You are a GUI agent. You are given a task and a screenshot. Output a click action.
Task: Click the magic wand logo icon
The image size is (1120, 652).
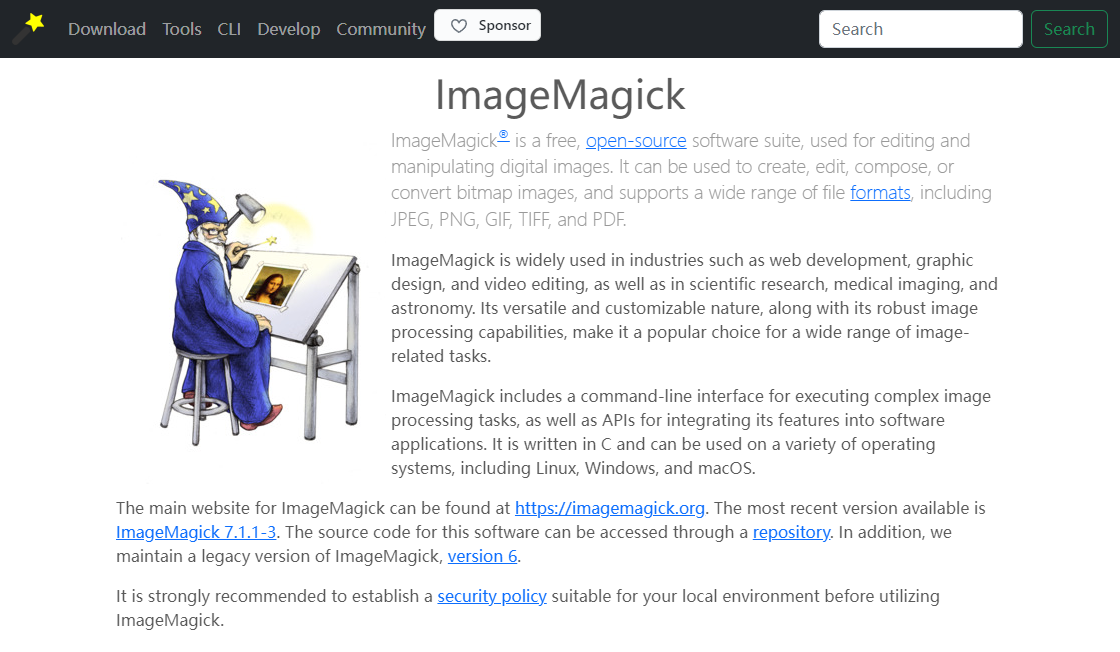click(x=29, y=28)
